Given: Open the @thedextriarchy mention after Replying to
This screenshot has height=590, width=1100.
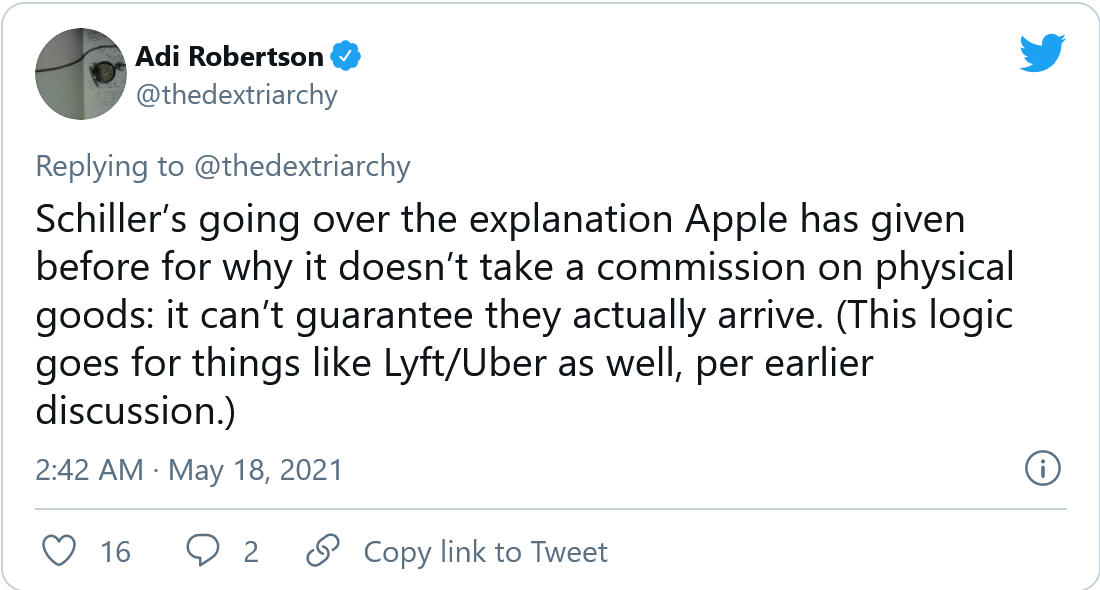Looking at the screenshot, I should click(301, 166).
